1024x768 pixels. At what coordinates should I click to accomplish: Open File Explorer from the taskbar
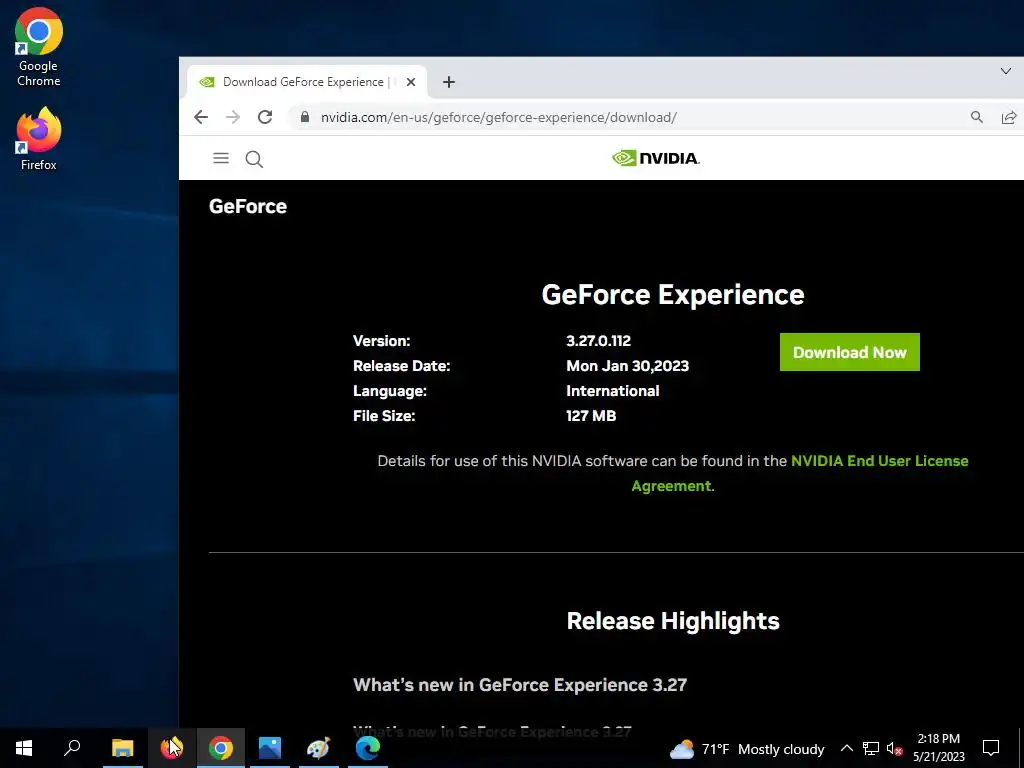click(122, 748)
